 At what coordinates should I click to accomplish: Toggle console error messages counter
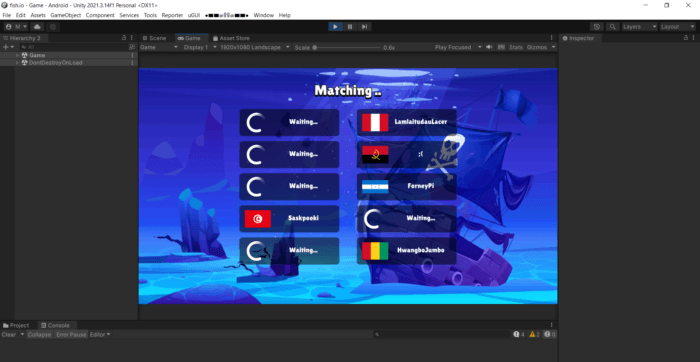[x=550, y=334]
